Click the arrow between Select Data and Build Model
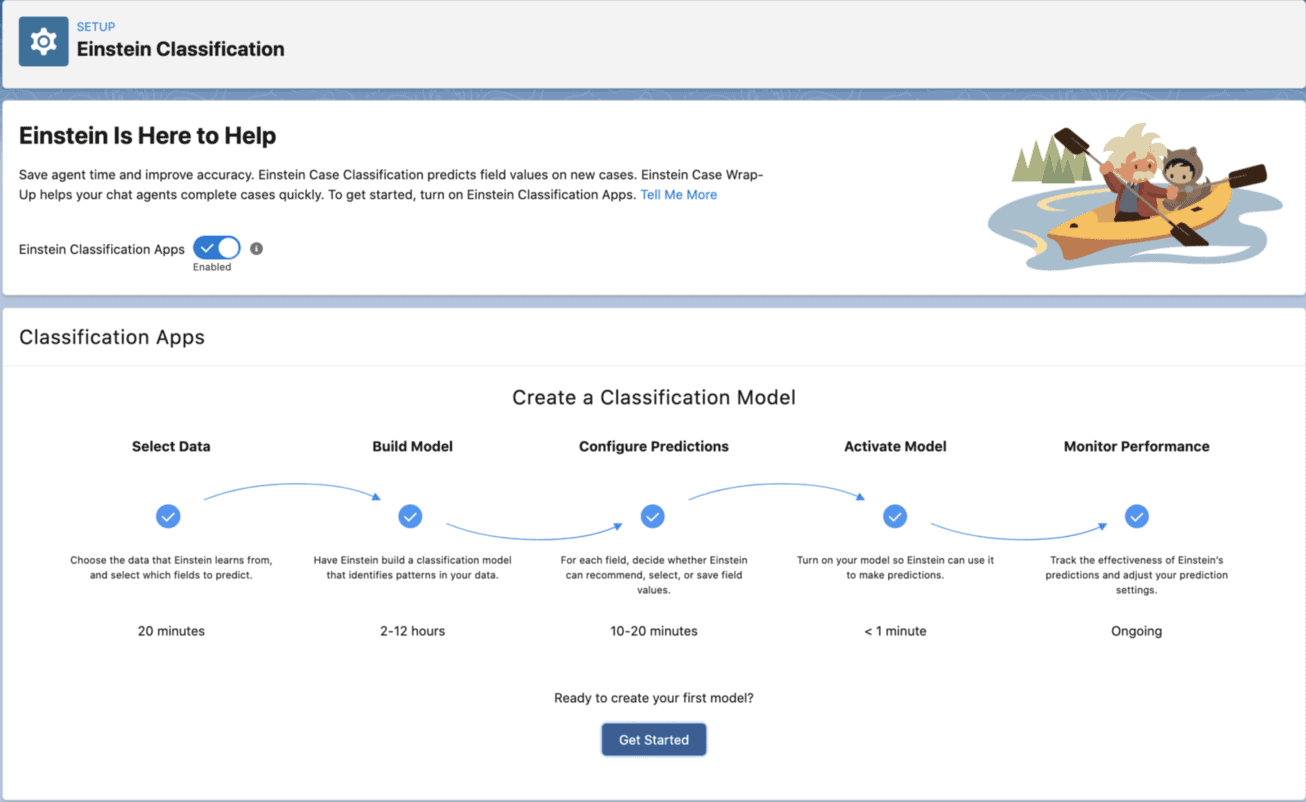The image size is (1306, 802). (x=290, y=490)
